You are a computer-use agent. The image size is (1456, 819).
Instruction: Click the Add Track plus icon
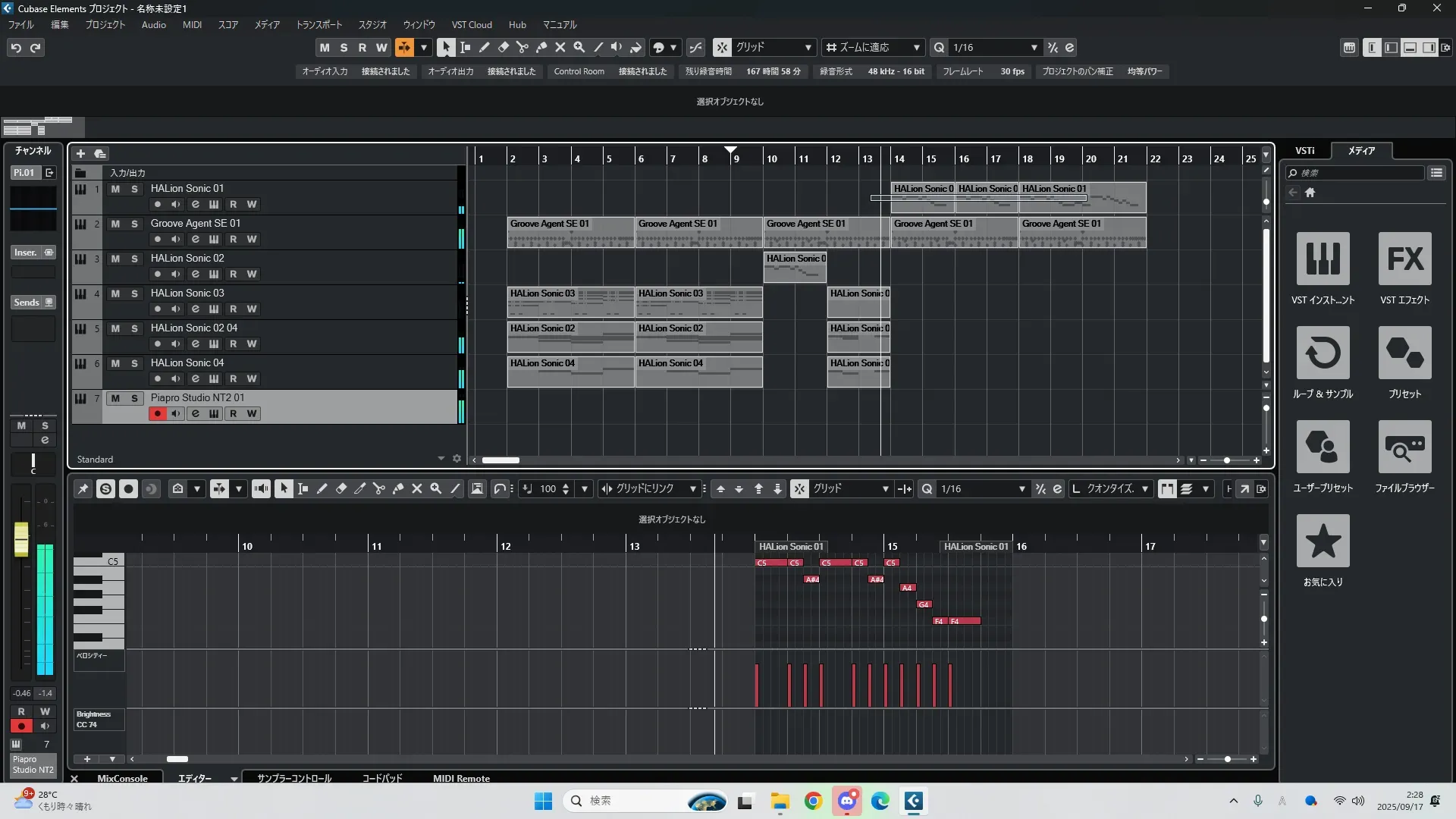80,153
